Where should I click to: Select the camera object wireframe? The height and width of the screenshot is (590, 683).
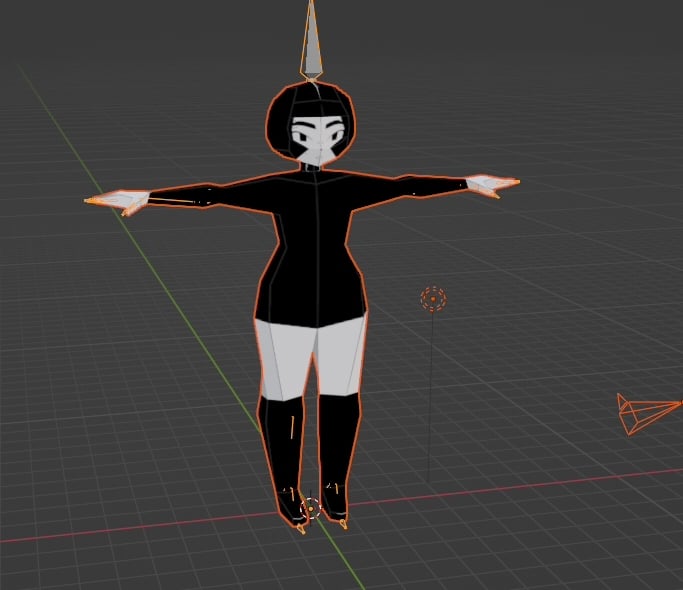(649, 414)
